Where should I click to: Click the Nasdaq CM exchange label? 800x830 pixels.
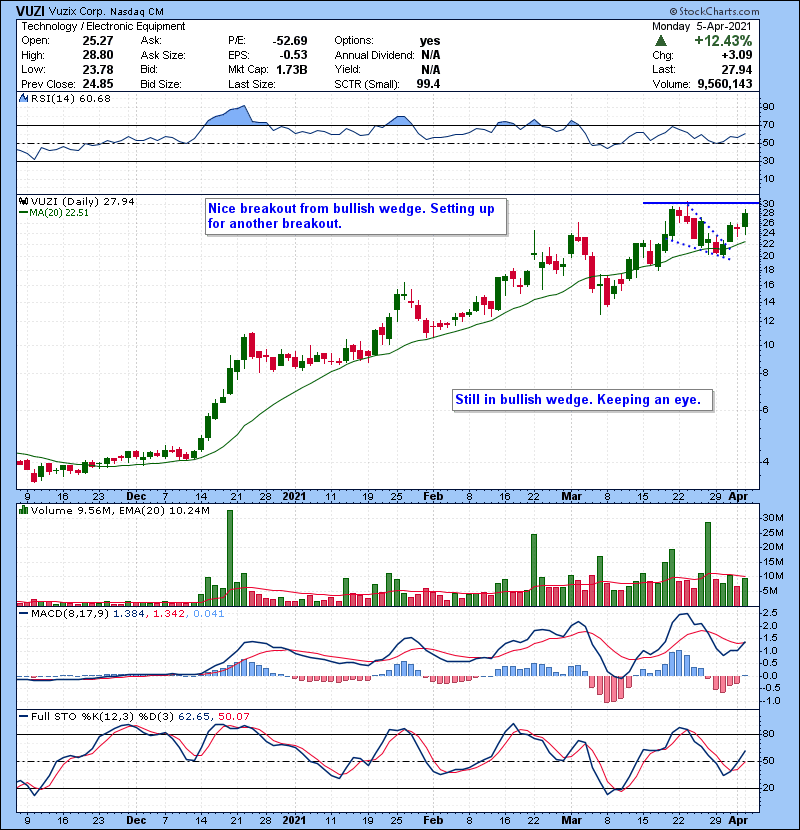[137, 12]
